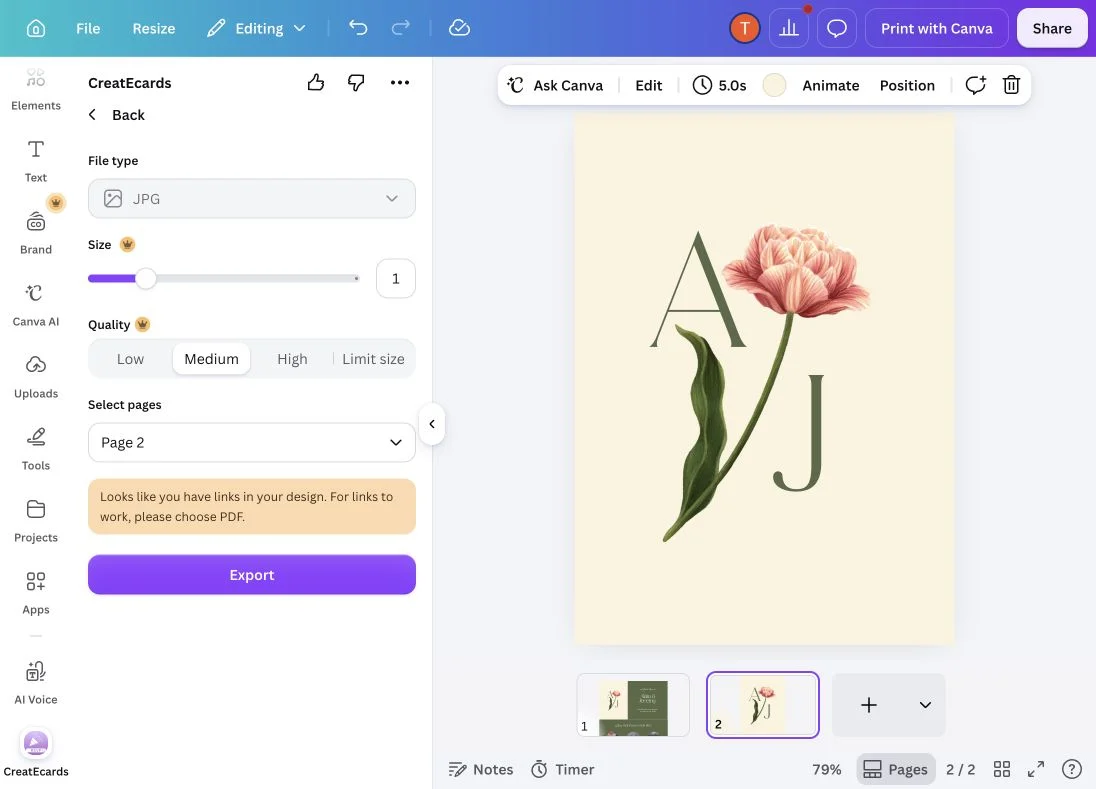Go Back in CreatEcards panel
The image size is (1096, 789).
tap(117, 115)
